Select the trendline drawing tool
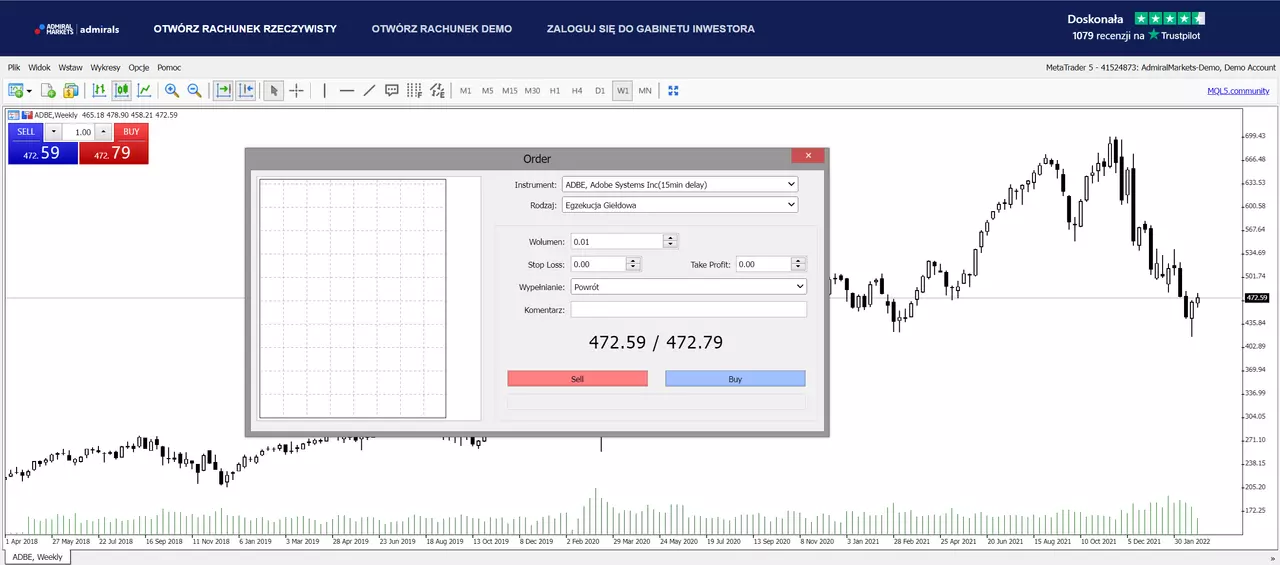Screen dimensions: 1280x565 point(369,90)
